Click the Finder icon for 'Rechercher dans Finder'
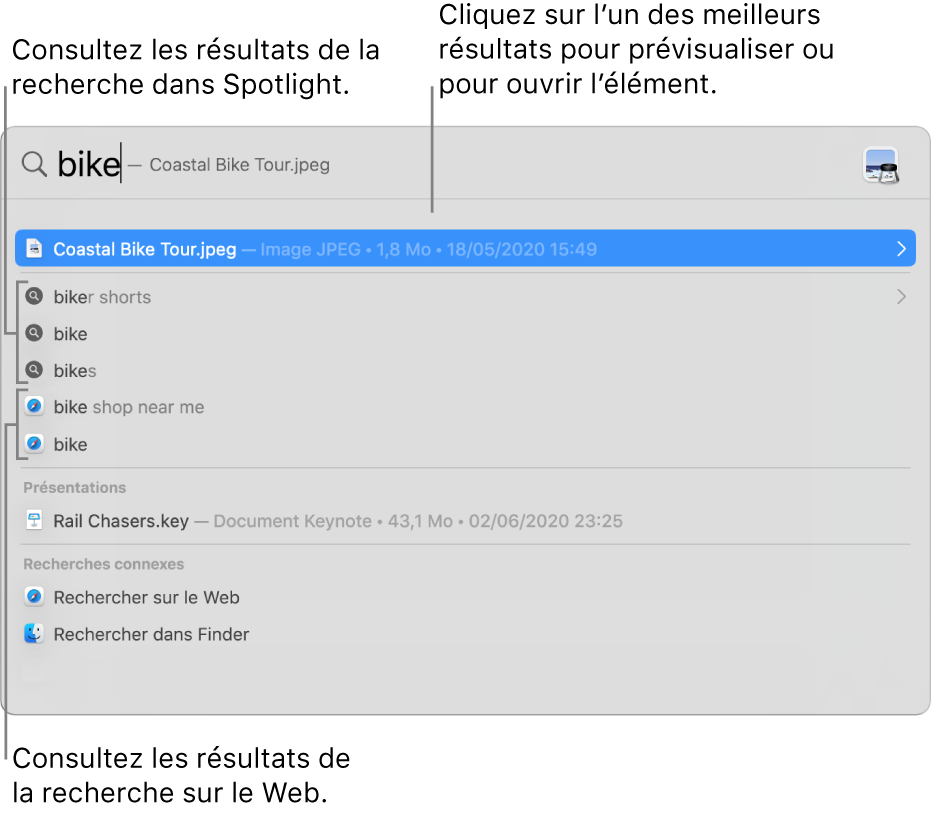 33,634
